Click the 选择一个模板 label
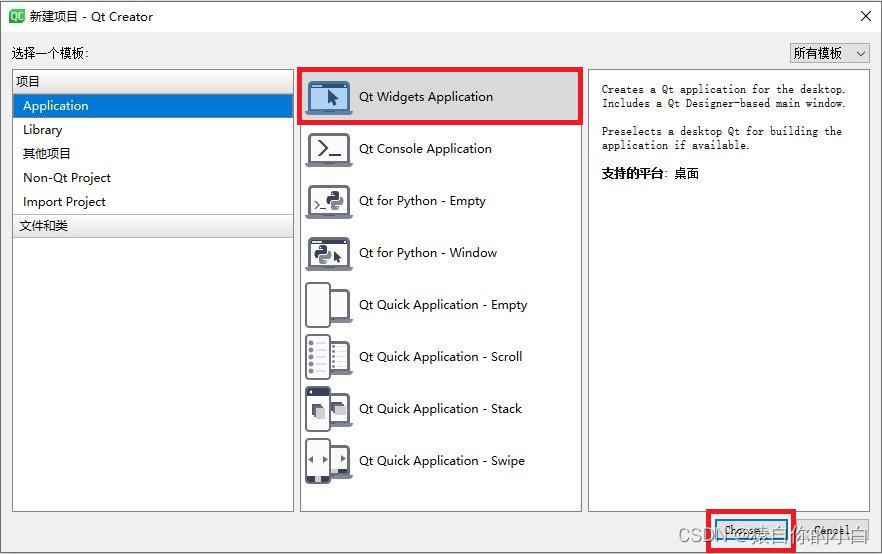 point(50,53)
